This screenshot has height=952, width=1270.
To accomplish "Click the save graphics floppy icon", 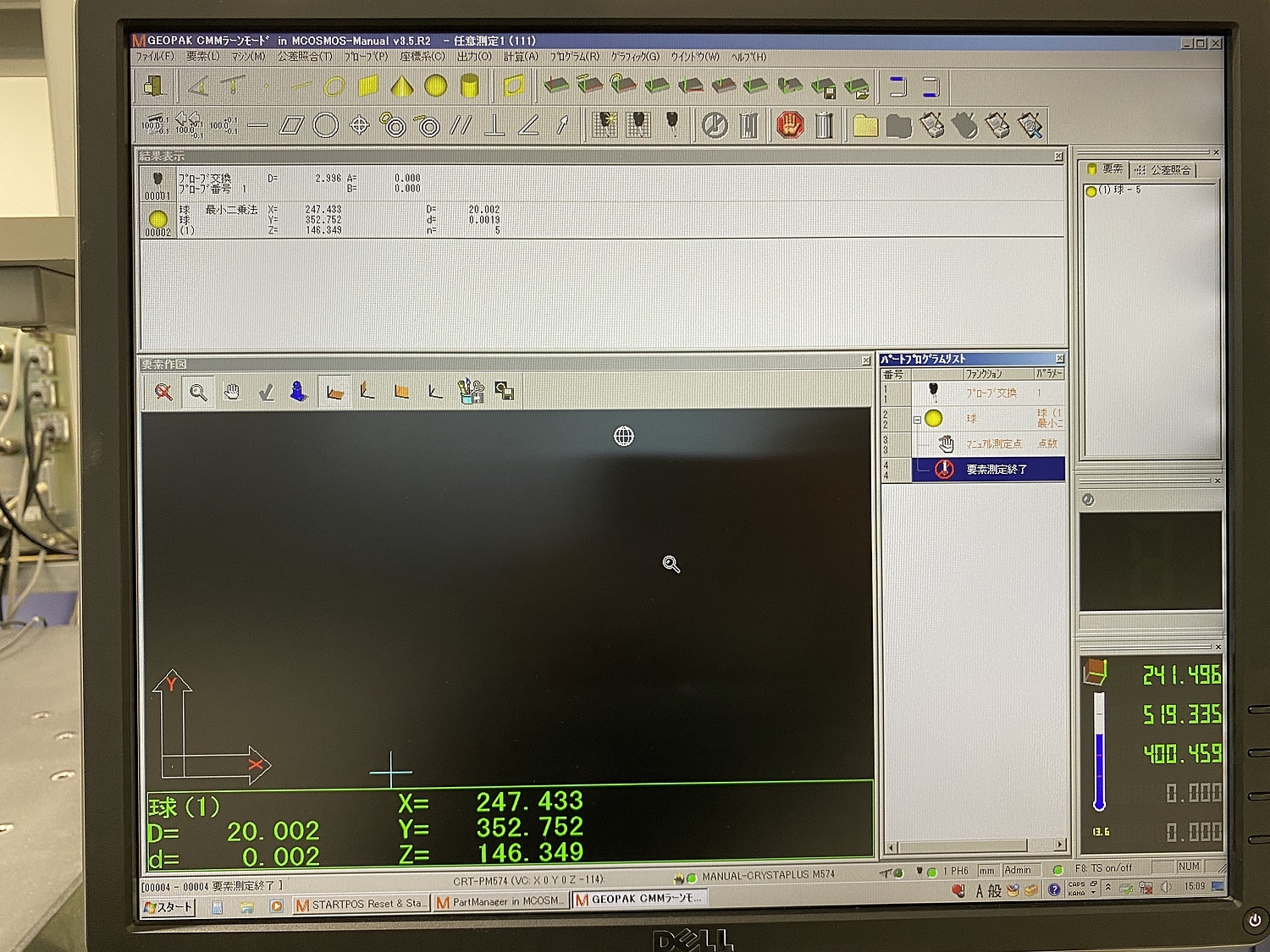I will coord(505,392).
